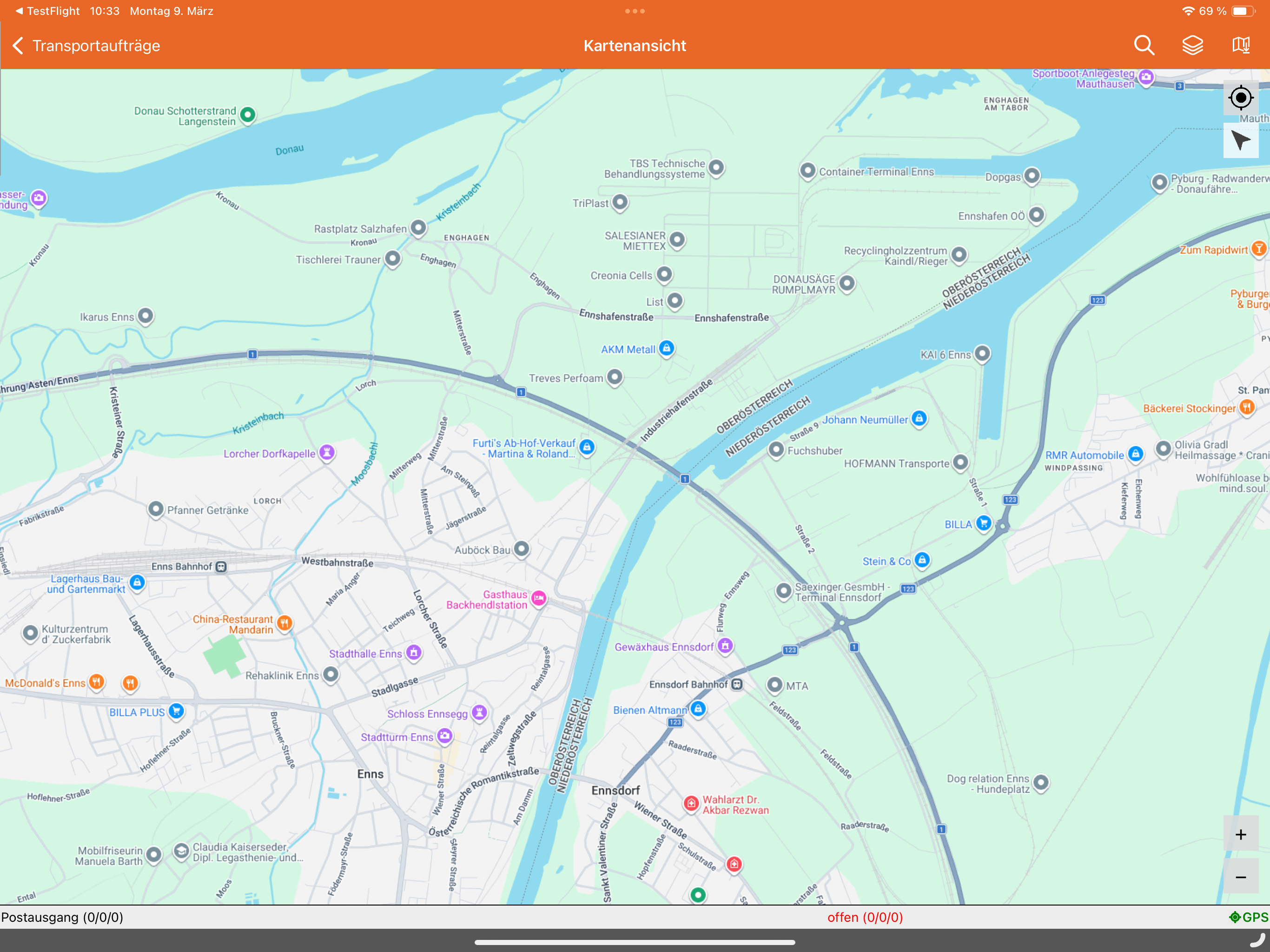This screenshot has height=952, width=1270.
Task: Select Lorcher Dorfkapelle pin
Action: (x=327, y=452)
